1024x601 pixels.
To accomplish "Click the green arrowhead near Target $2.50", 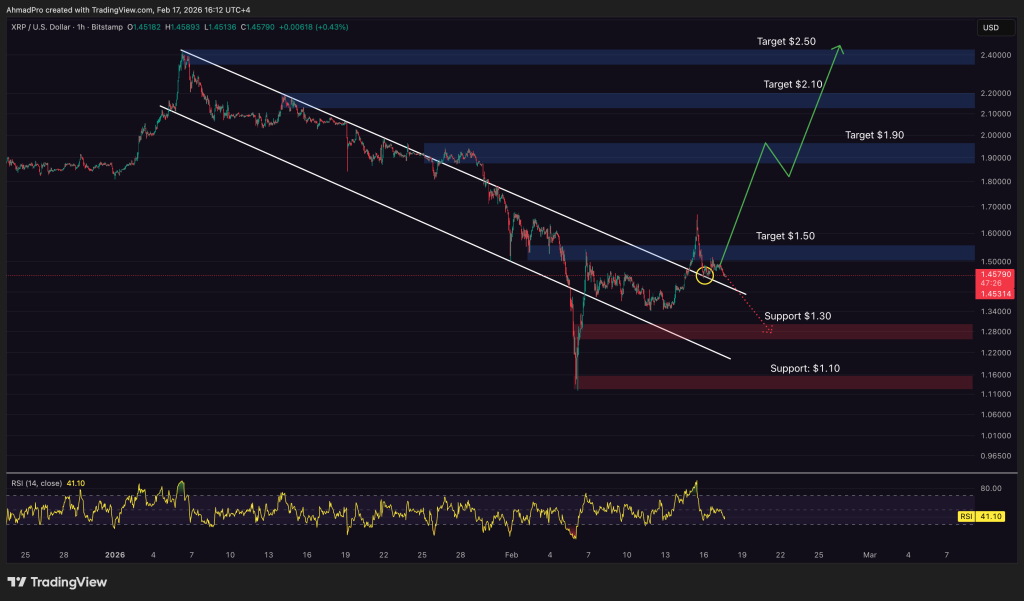I will [x=841, y=49].
